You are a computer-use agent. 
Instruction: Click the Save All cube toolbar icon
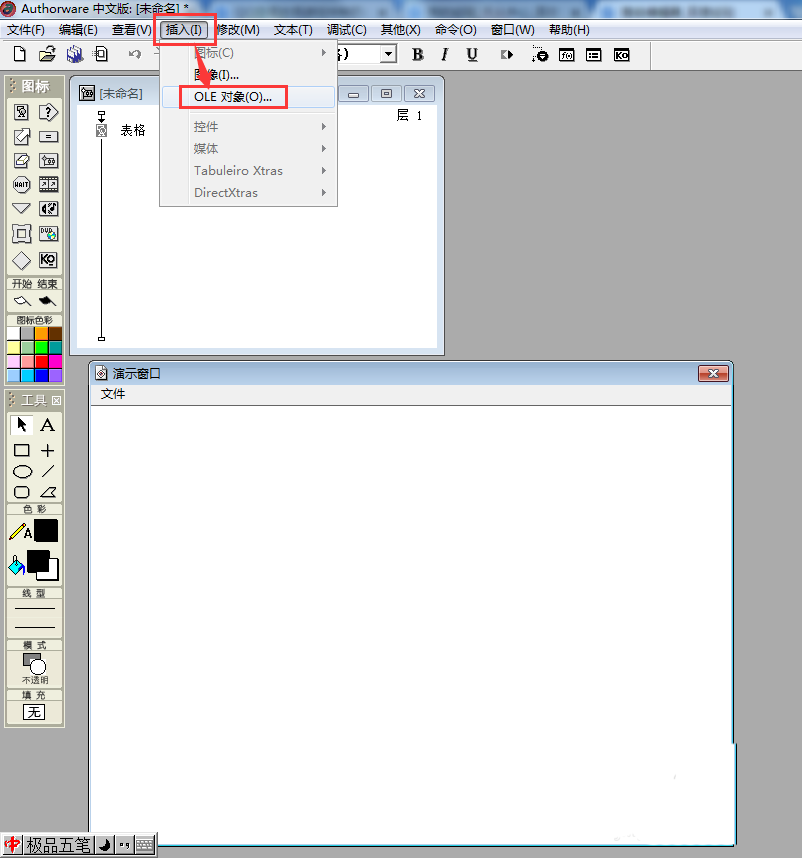[x=74, y=54]
